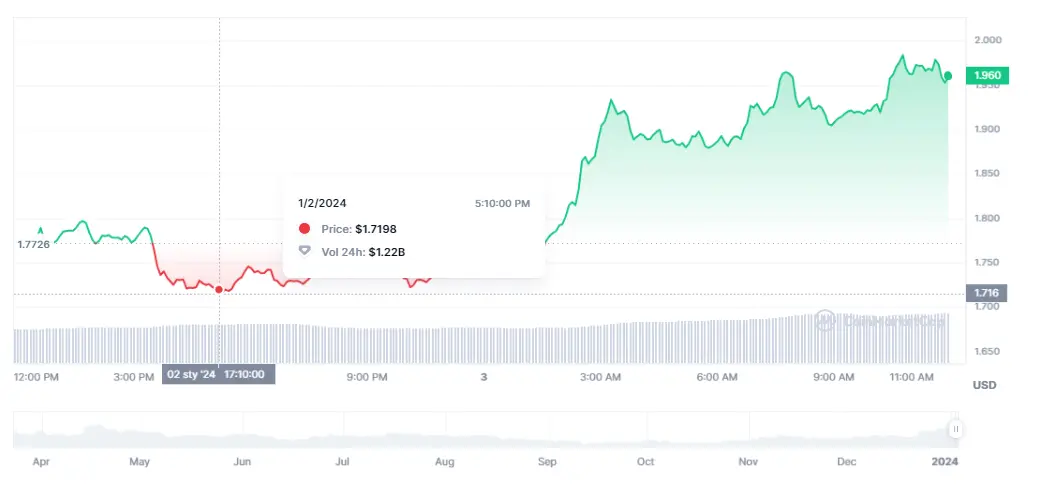Click the USD currency label

[985, 385]
